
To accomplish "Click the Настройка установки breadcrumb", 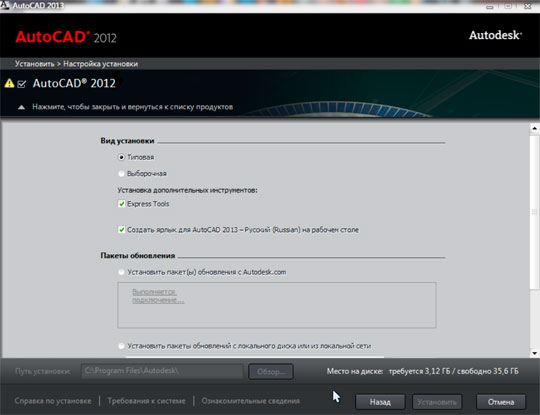I will (101, 64).
